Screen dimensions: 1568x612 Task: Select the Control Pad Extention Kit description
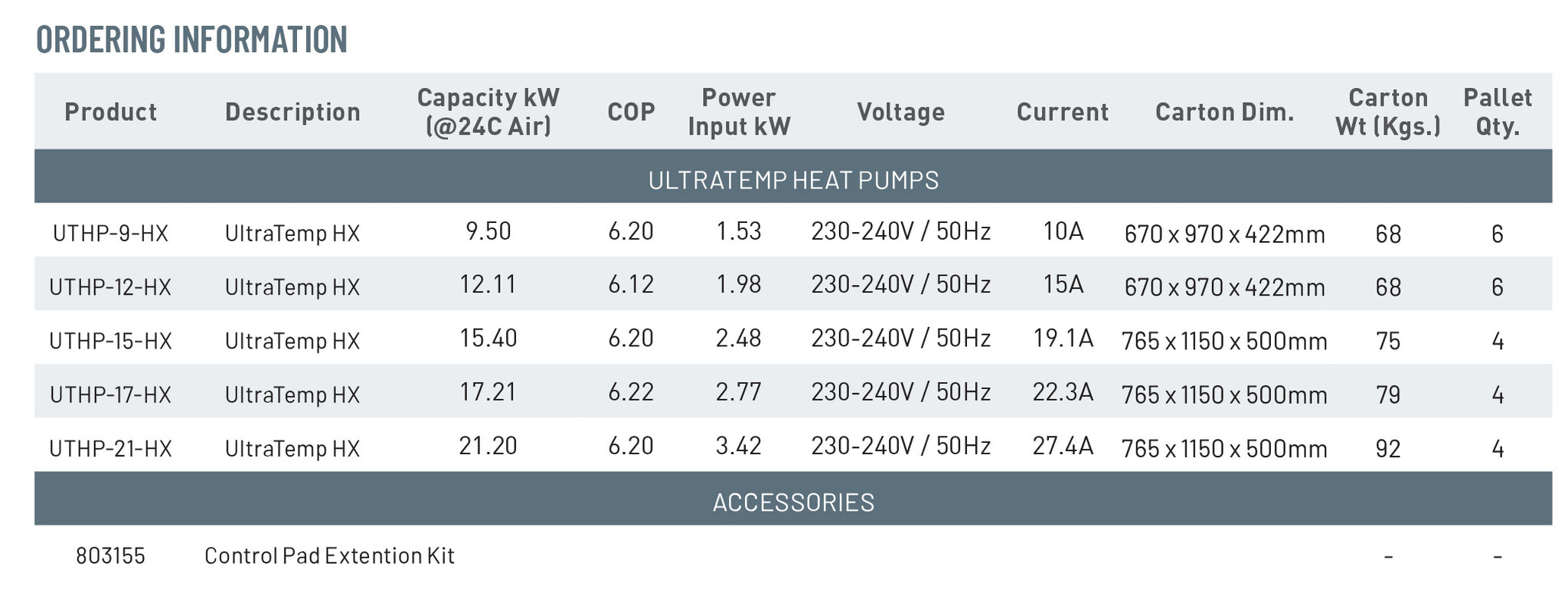point(329,556)
